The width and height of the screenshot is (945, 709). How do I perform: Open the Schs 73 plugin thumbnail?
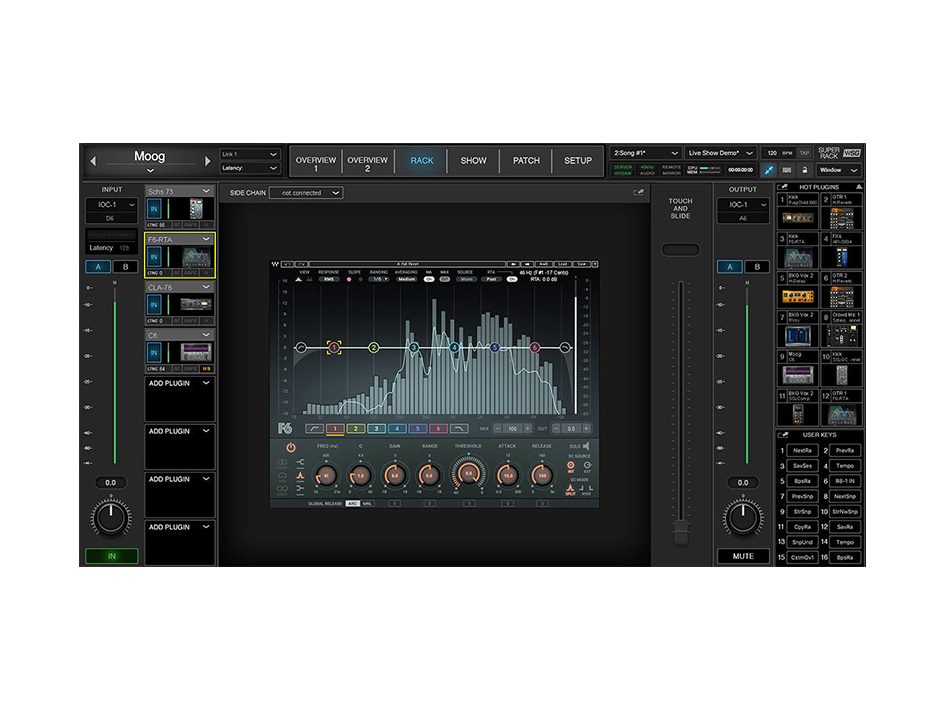click(196, 209)
